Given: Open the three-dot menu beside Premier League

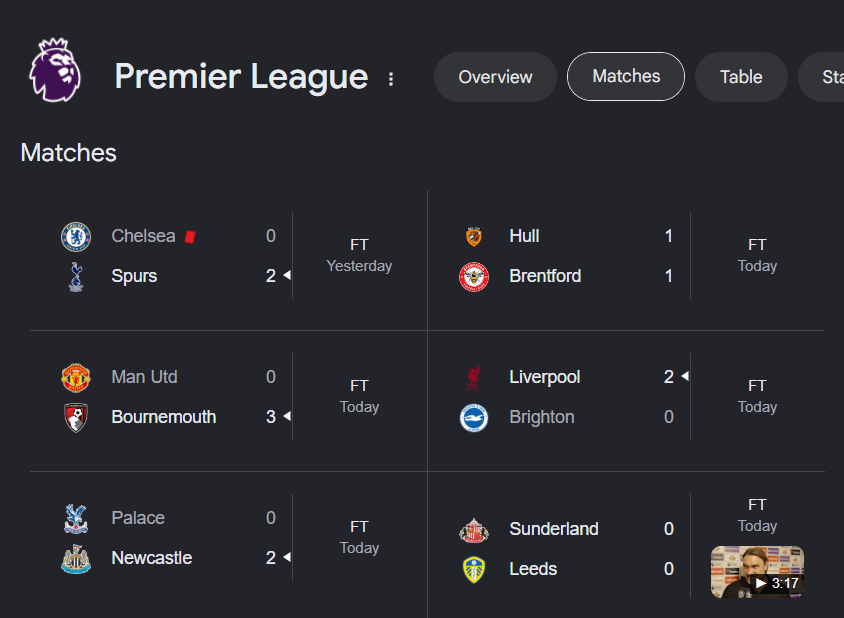Looking at the screenshot, I should (x=391, y=79).
